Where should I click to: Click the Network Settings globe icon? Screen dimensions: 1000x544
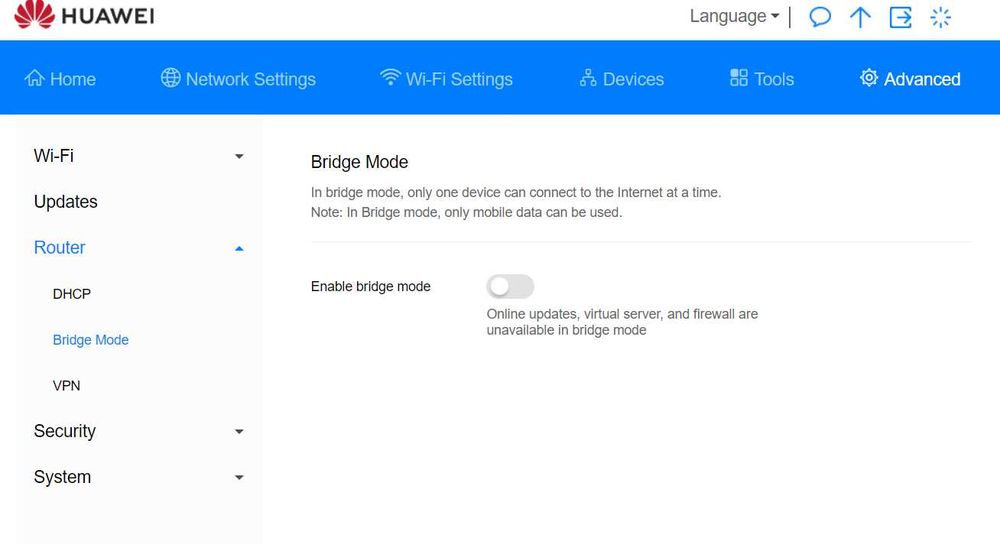171,78
